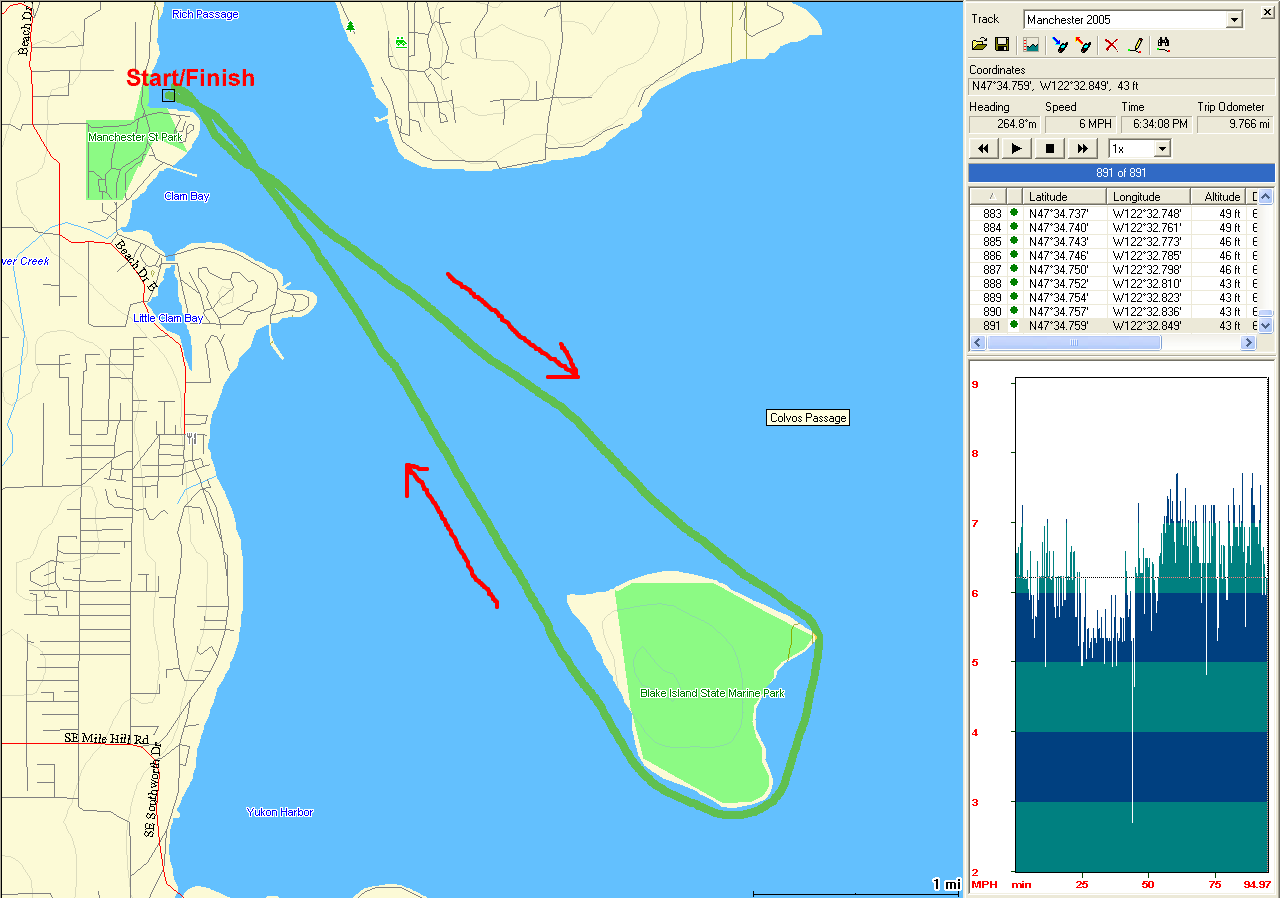Sort table by Latitude column header

pyautogui.click(x=1064, y=197)
